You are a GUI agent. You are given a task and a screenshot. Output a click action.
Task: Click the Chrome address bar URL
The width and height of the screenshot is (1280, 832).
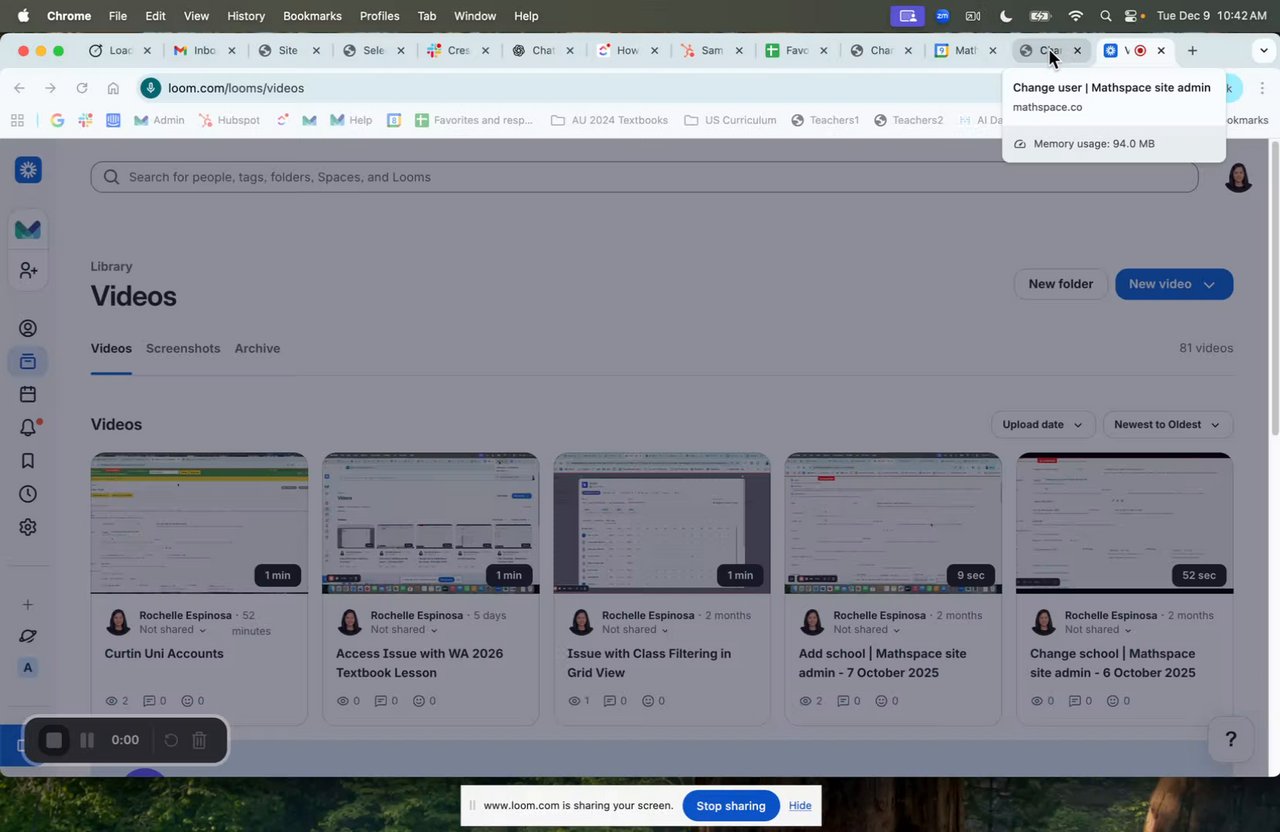[236, 88]
